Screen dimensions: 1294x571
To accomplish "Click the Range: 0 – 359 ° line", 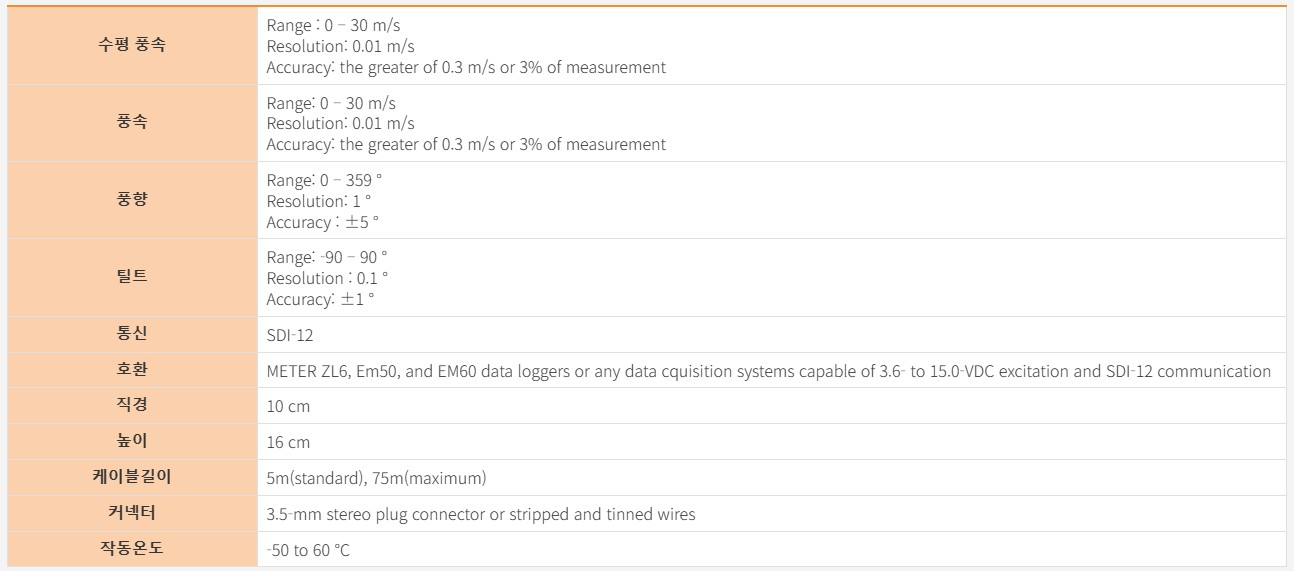I will tap(324, 181).
